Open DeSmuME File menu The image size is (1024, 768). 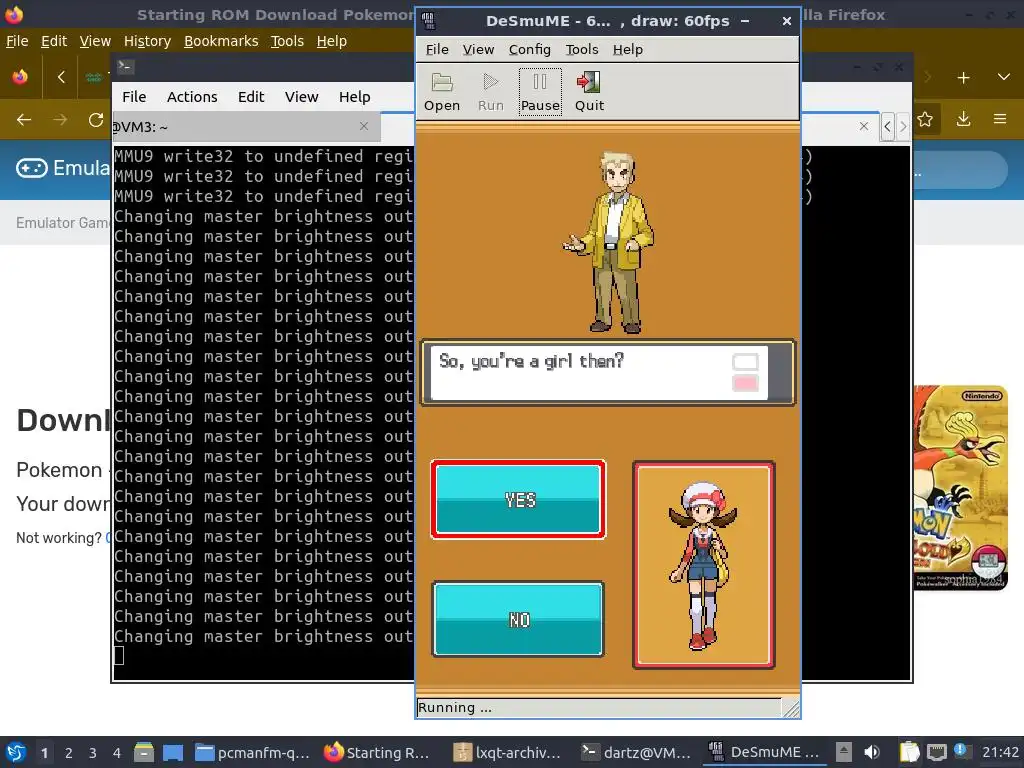437,50
